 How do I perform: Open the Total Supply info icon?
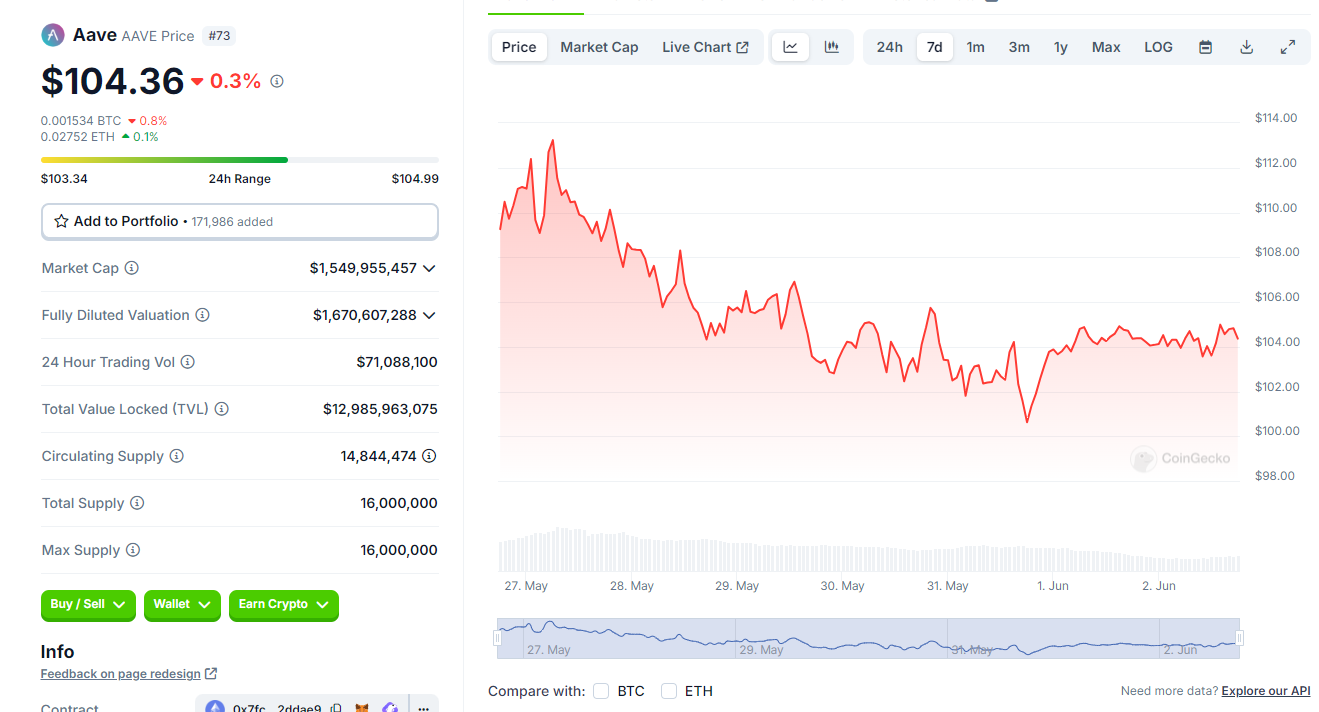click(x=137, y=503)
